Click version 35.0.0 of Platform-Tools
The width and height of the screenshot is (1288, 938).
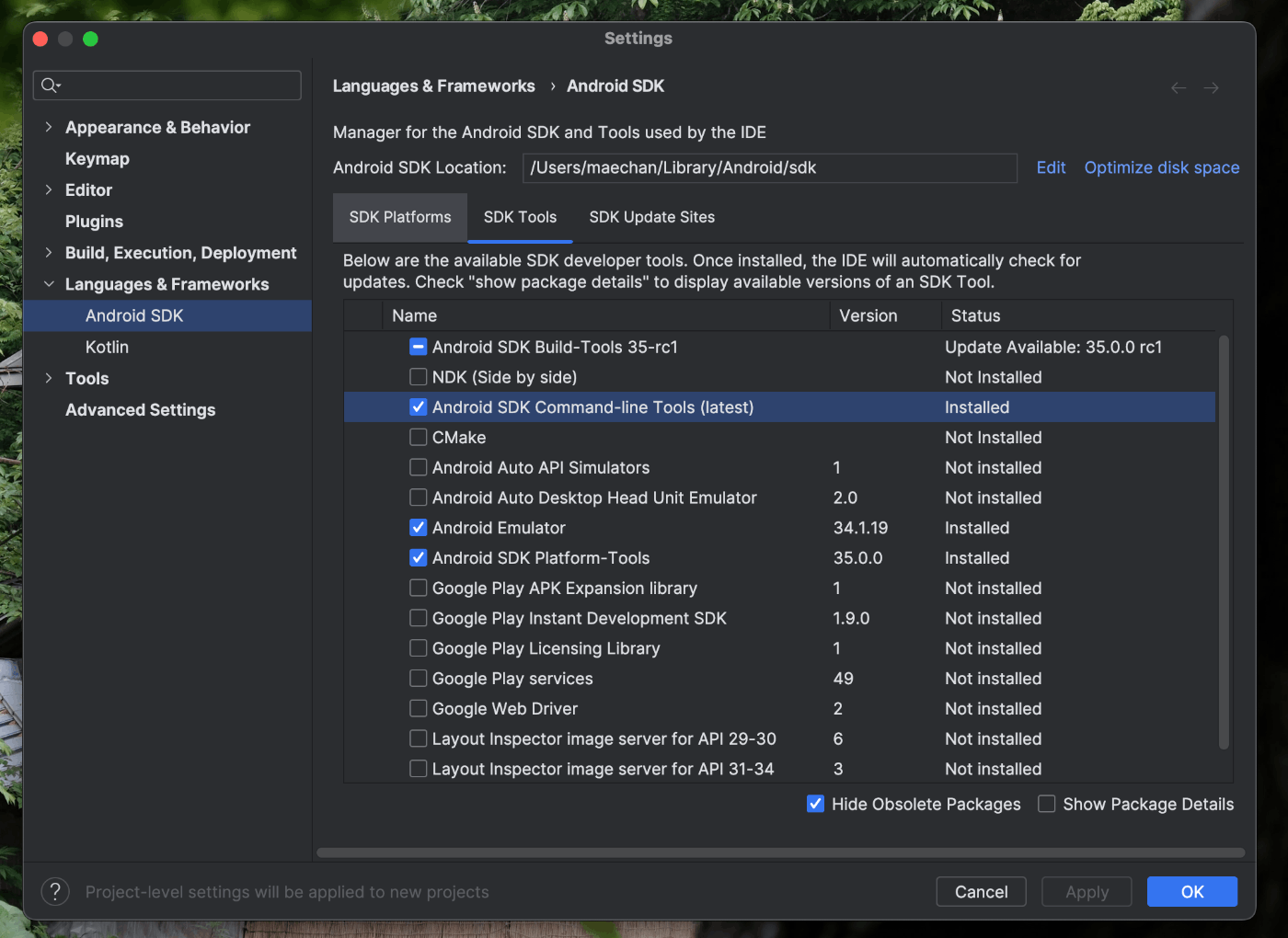point(857,558)
